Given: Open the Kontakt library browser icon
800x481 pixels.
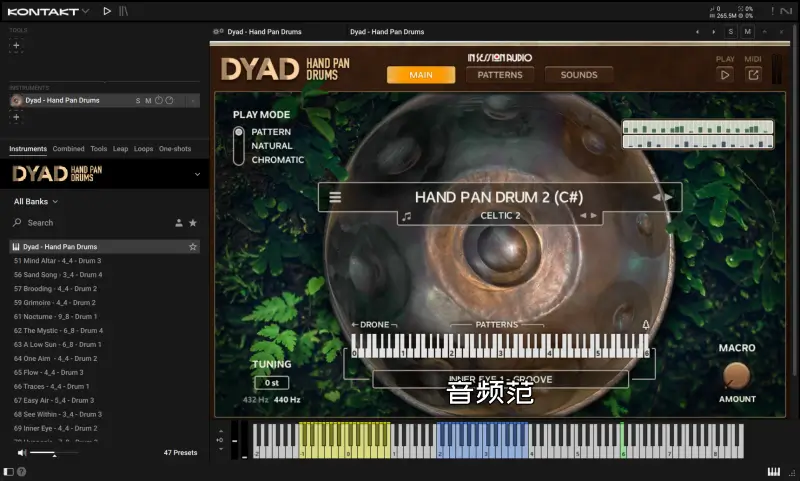Looking at the screenshot, I should click(x=123, y=11).
